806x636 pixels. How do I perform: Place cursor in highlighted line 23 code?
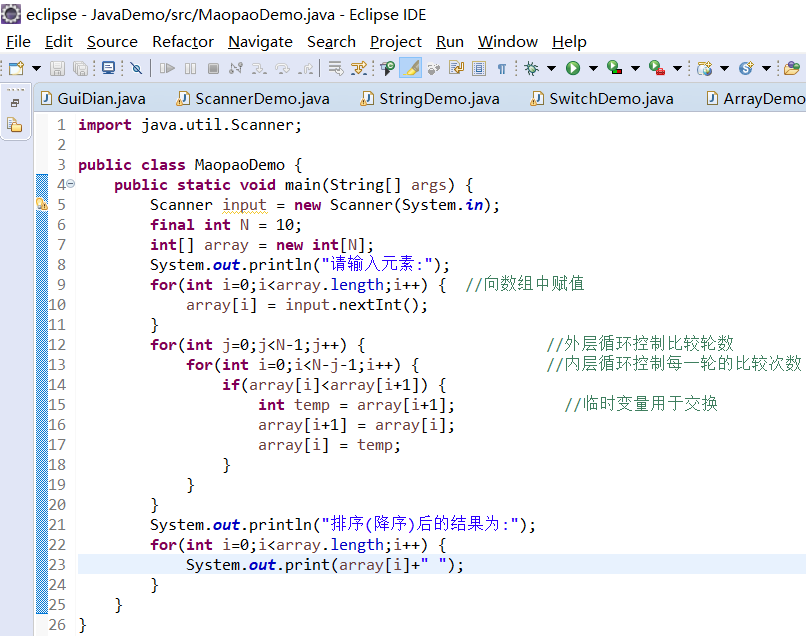[x=324, y=565]
